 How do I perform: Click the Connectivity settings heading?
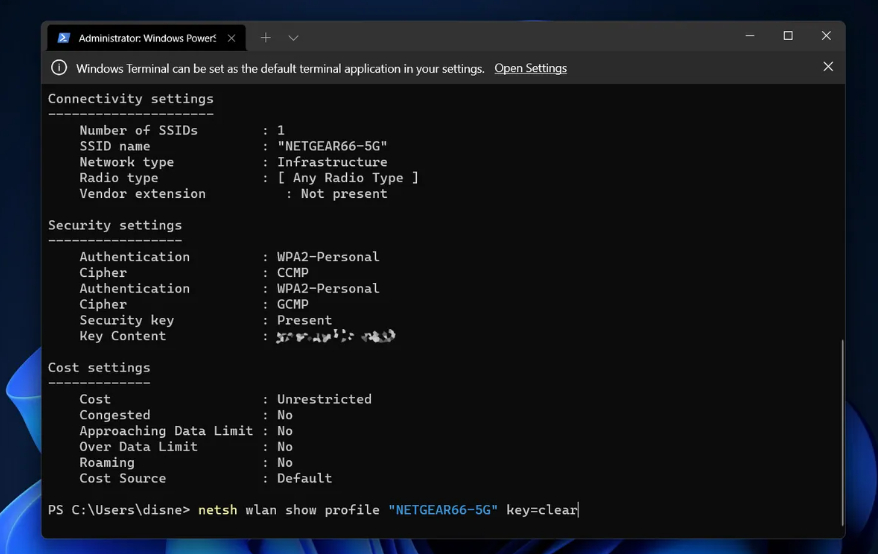click(130, 99)
